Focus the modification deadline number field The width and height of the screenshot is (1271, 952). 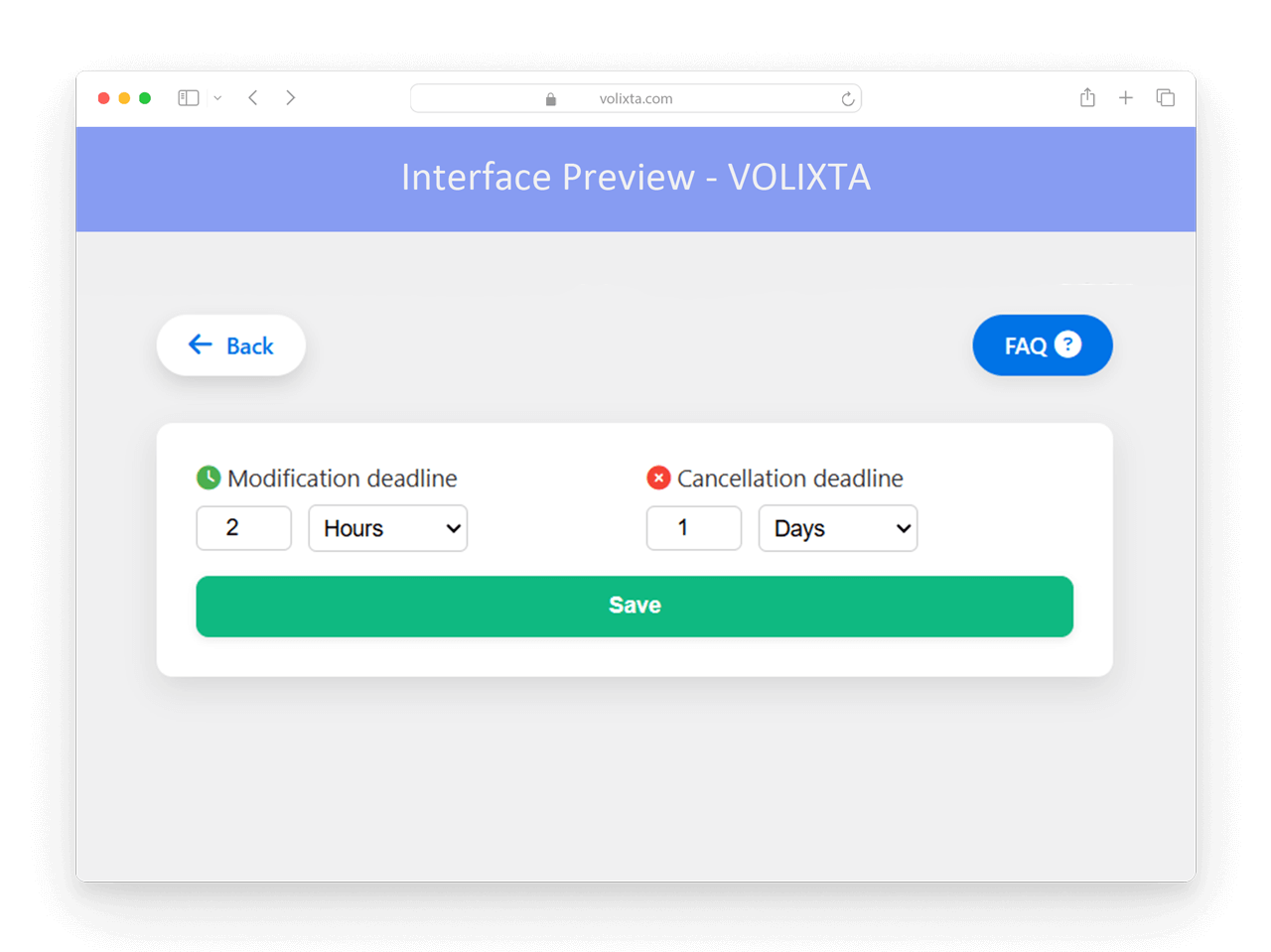click(x=244, y=528)
